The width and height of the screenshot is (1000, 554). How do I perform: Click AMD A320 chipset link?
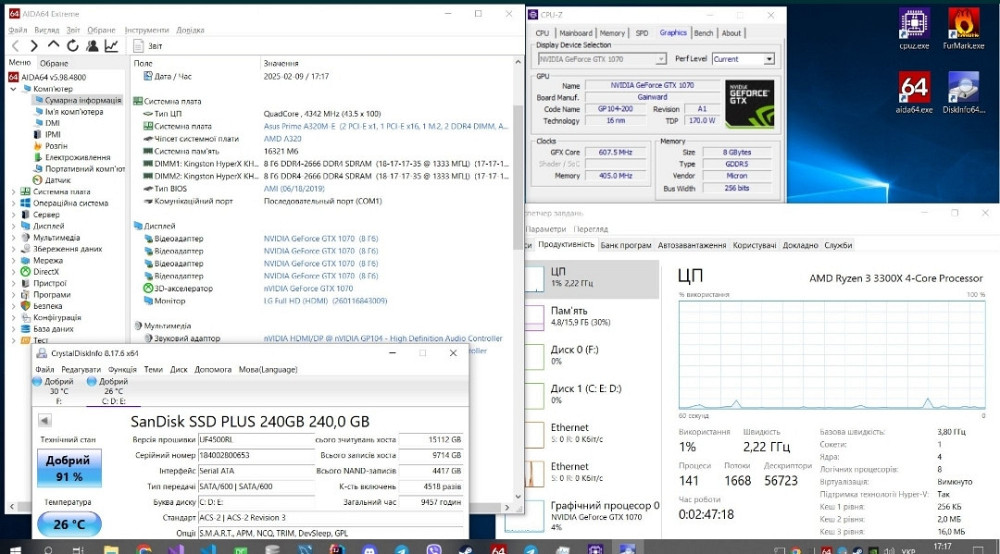283,139
